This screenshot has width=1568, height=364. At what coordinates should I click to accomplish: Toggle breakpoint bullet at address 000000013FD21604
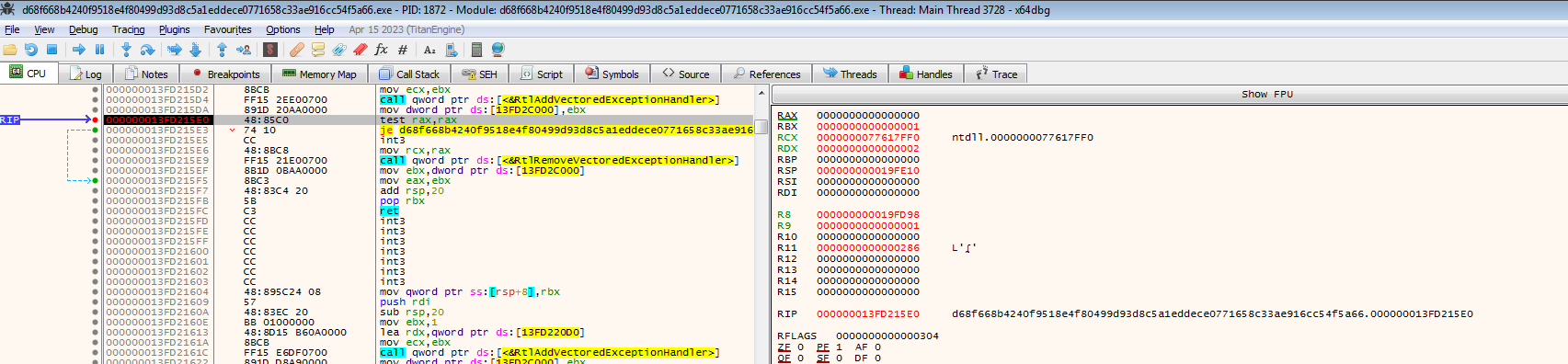click(x=95, y=291)
